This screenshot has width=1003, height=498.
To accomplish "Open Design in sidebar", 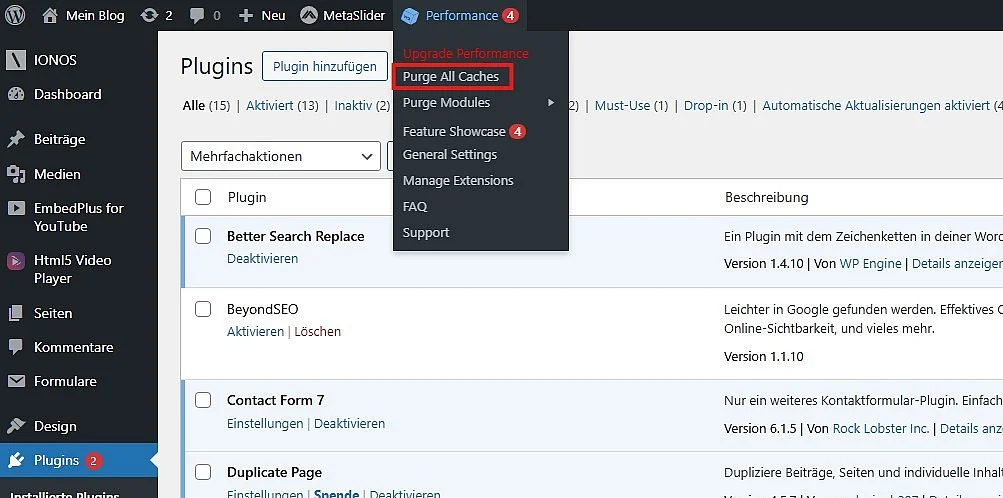I will pyautogui.click(x=55, y=426).
